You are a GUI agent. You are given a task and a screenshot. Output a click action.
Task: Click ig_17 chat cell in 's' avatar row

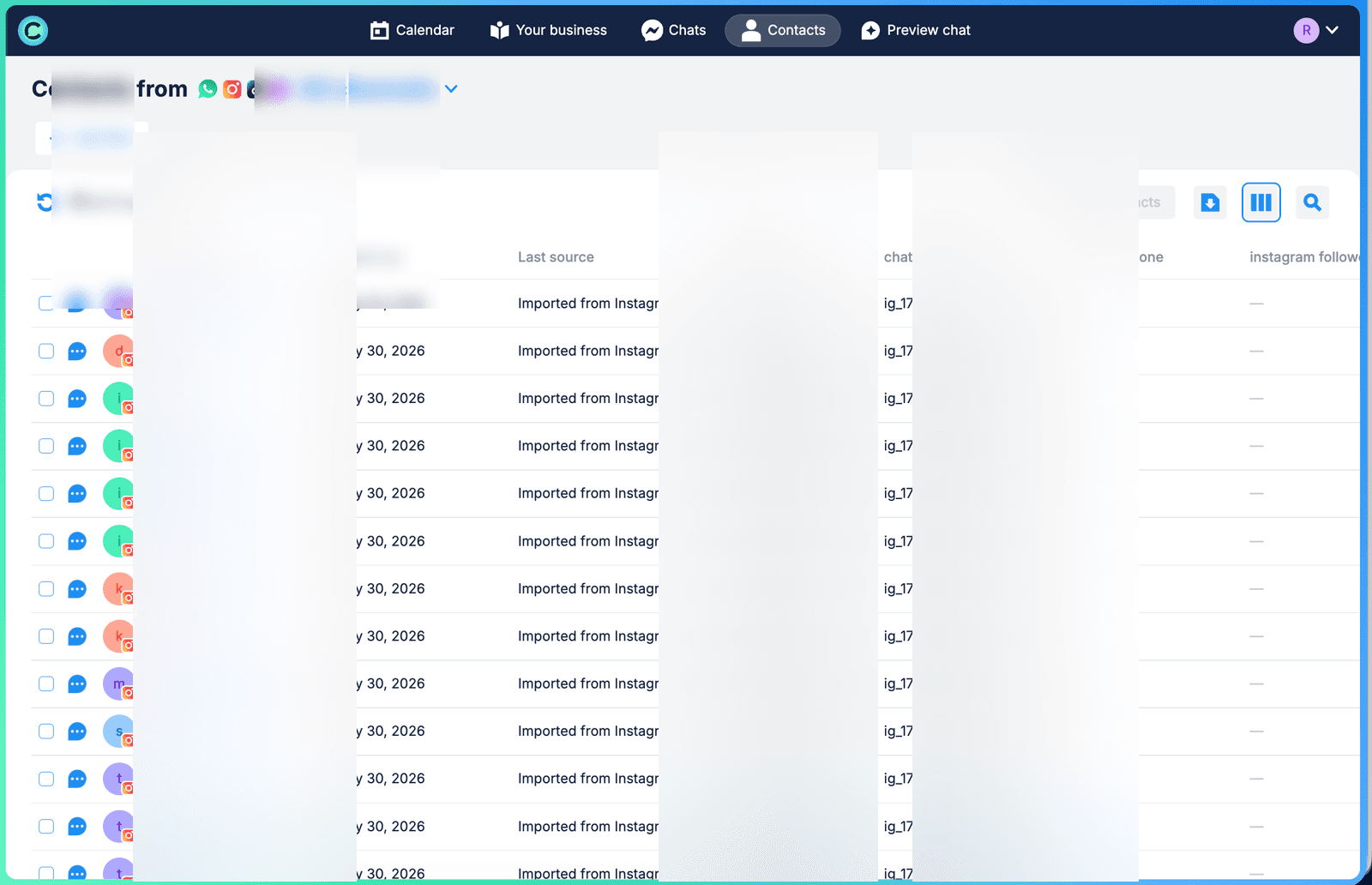point(898,731)
